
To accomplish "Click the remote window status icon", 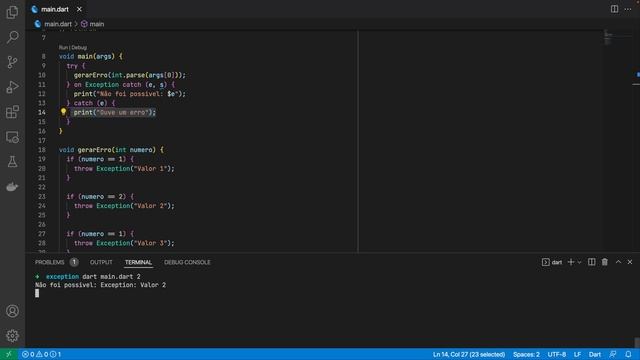I will click(x=9, y=354).
